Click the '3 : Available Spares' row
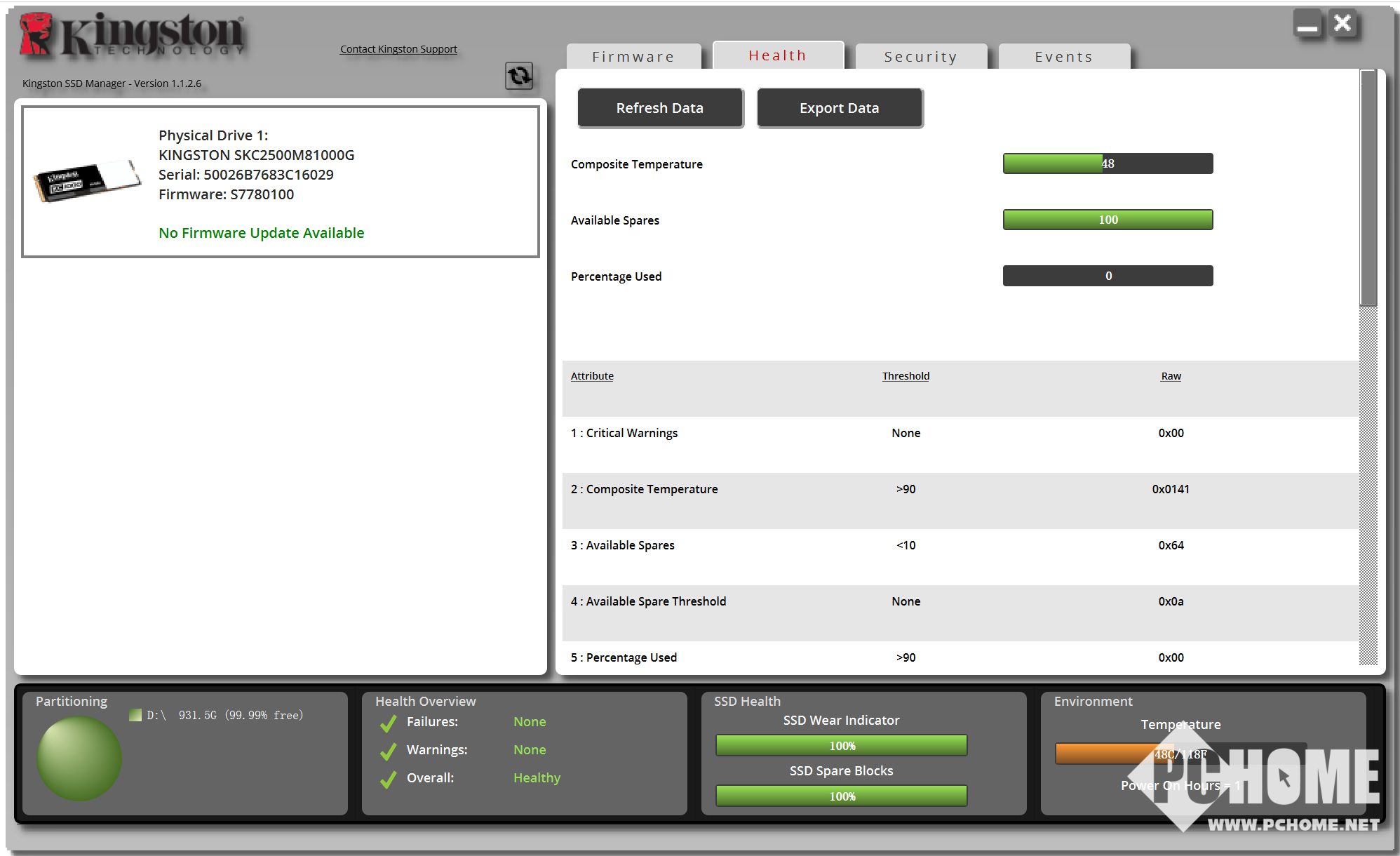The image size is (1400, 856). 960,556
